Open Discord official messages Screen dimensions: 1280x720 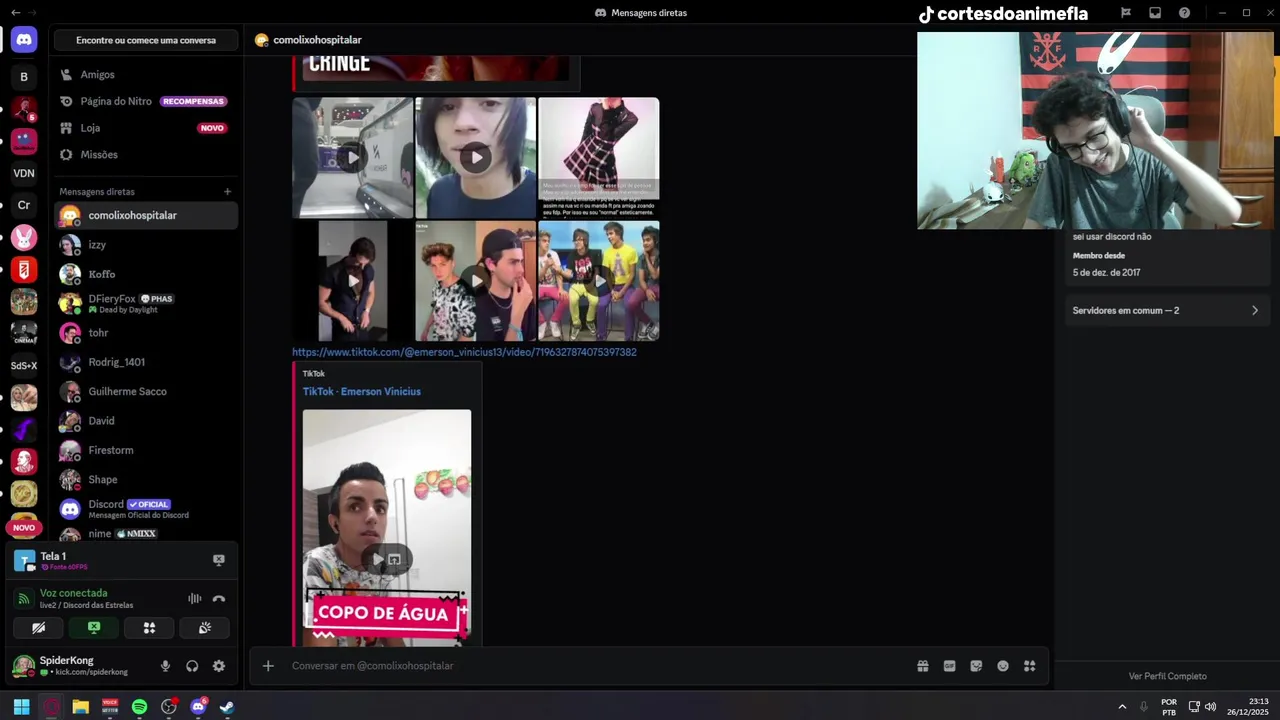tap(147, 509)
